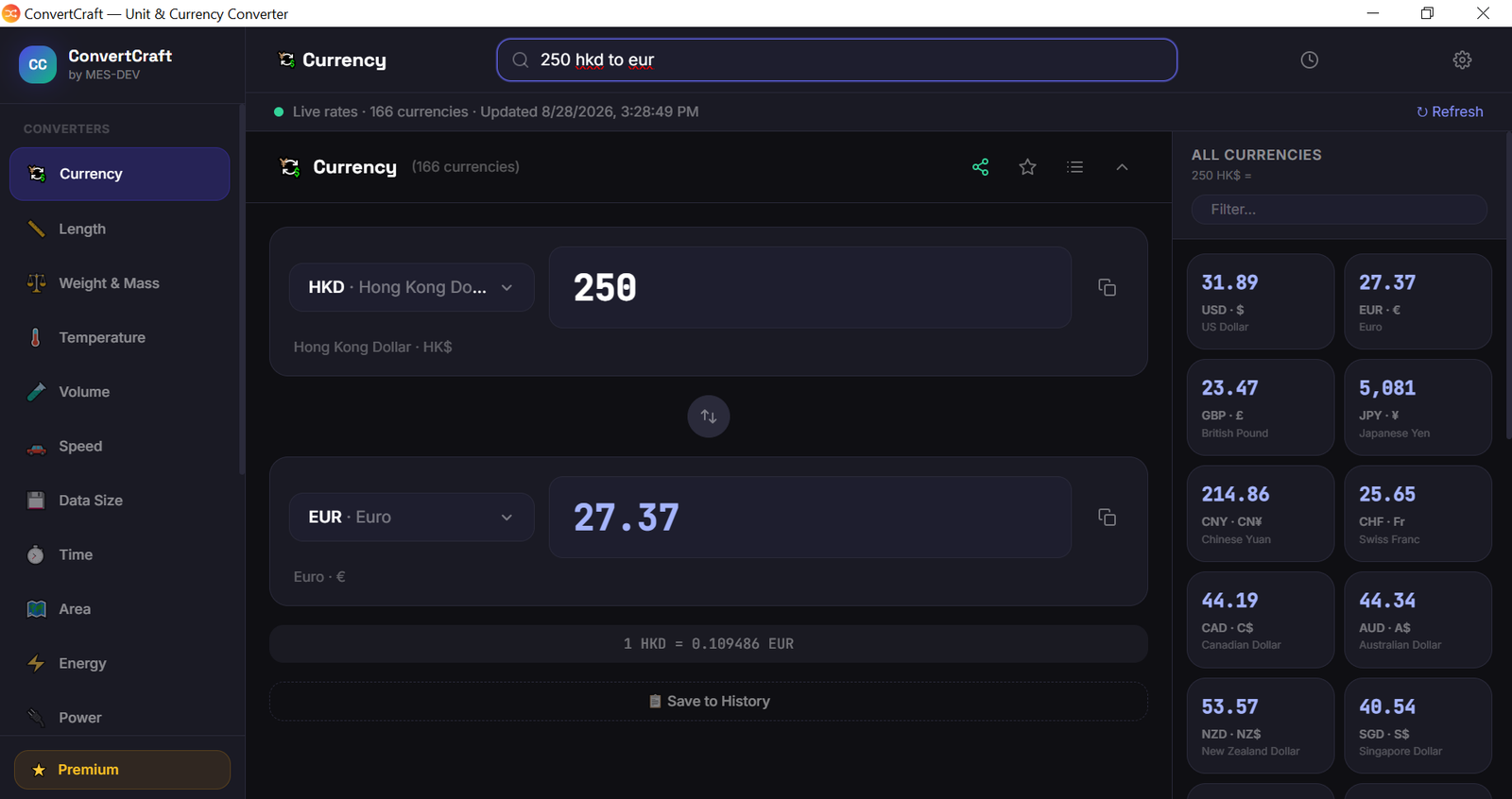Open the Energy converter

point(120,663)
